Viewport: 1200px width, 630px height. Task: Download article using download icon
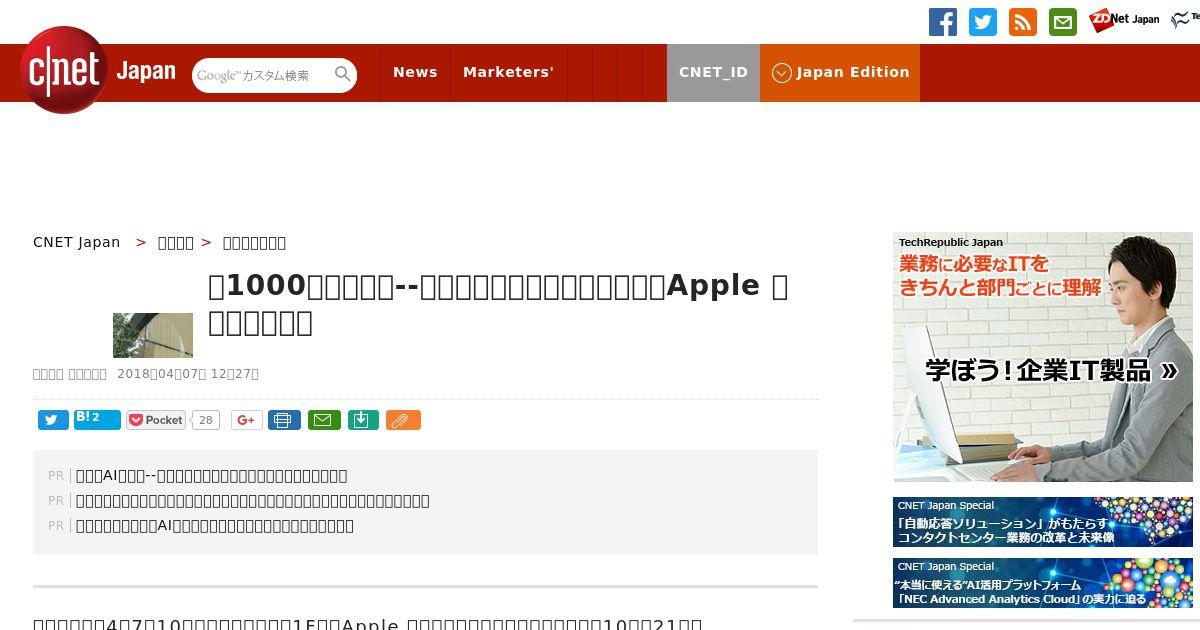(x=363, y=420)
